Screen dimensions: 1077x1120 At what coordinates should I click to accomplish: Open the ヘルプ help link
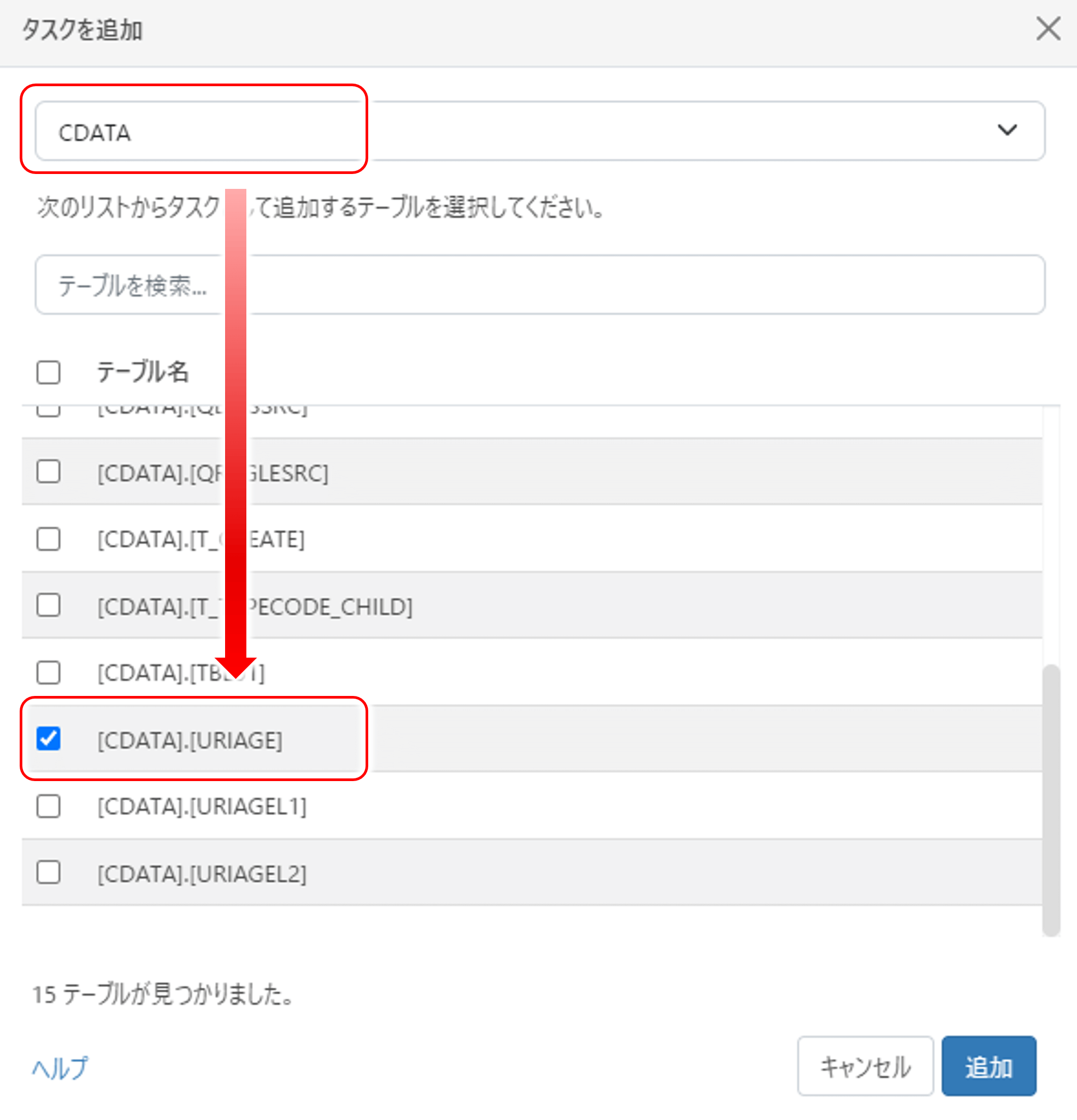[x=60, y=1067]
